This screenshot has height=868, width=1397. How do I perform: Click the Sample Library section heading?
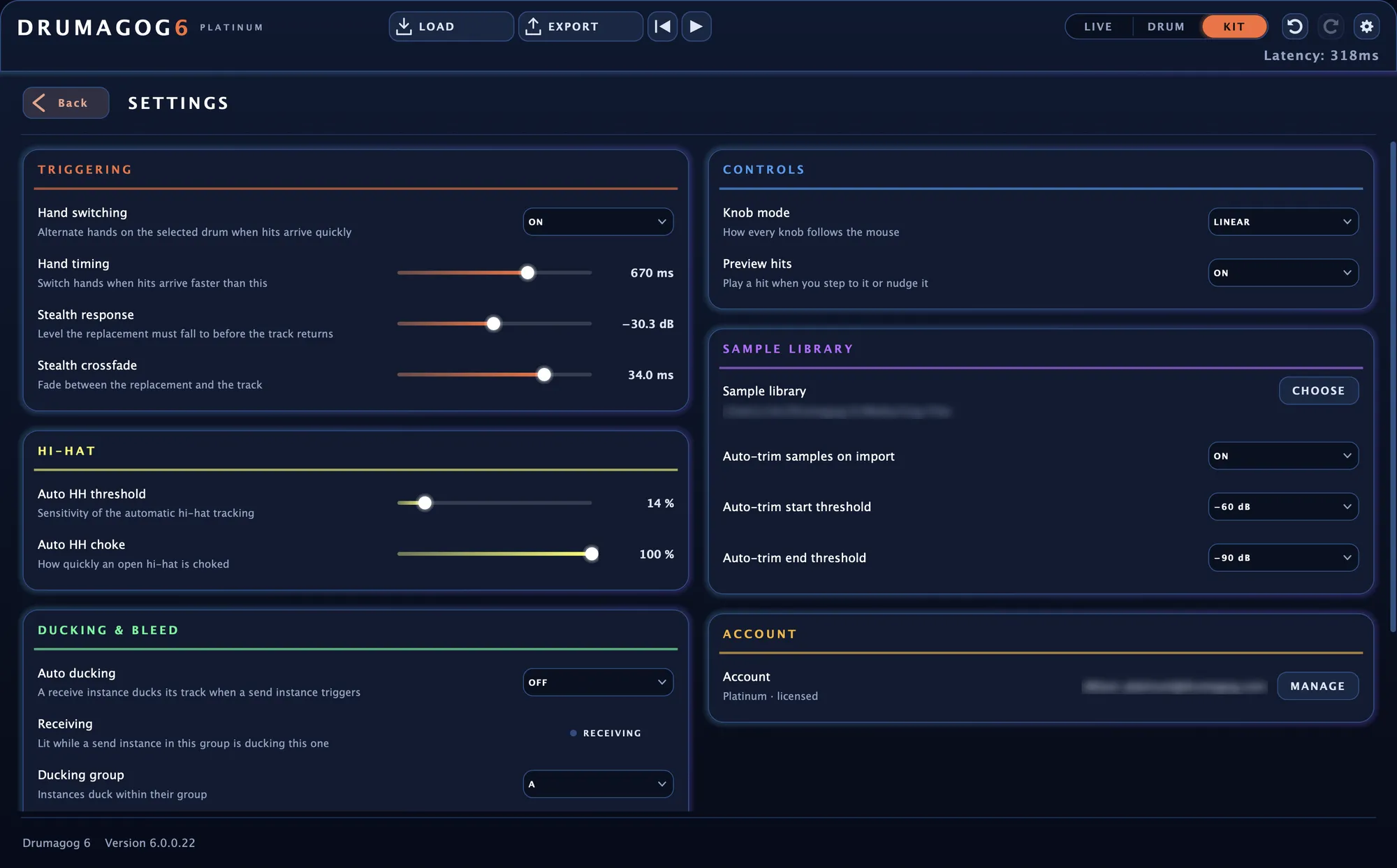coord(788,349)
